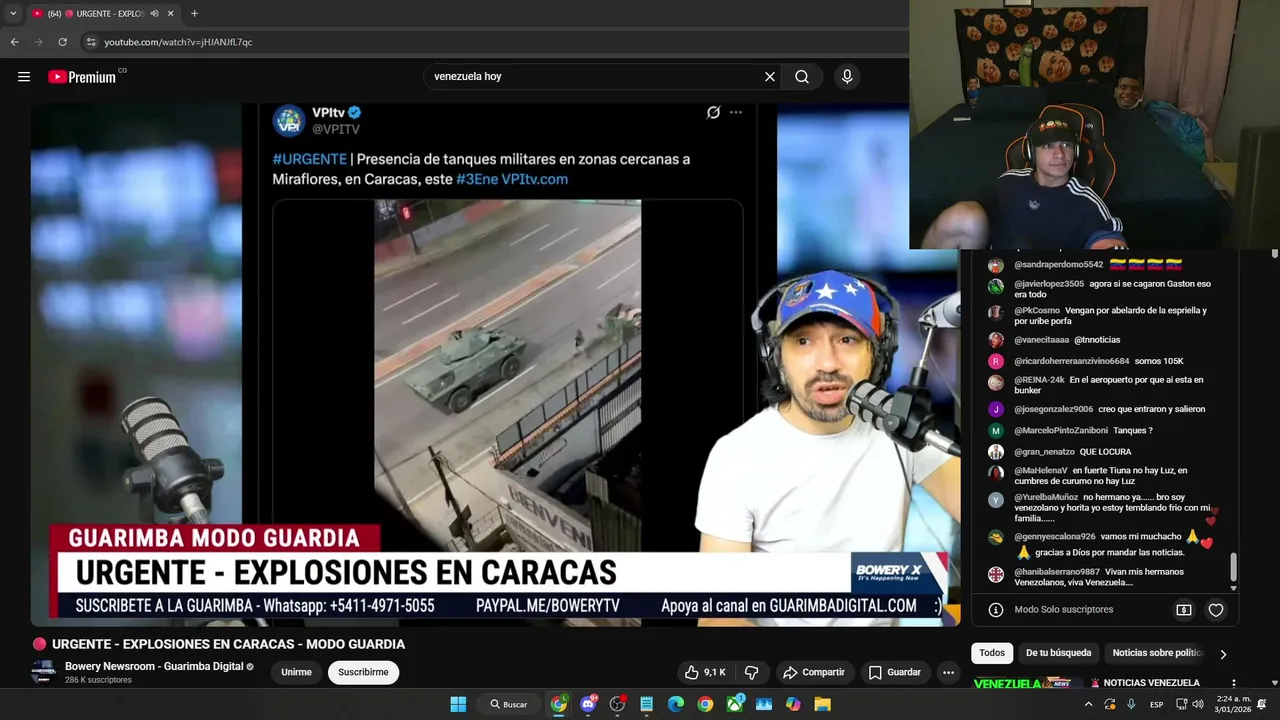Open File Explorer from the taskbar
1280x720 pixels.
pos(823,704)
